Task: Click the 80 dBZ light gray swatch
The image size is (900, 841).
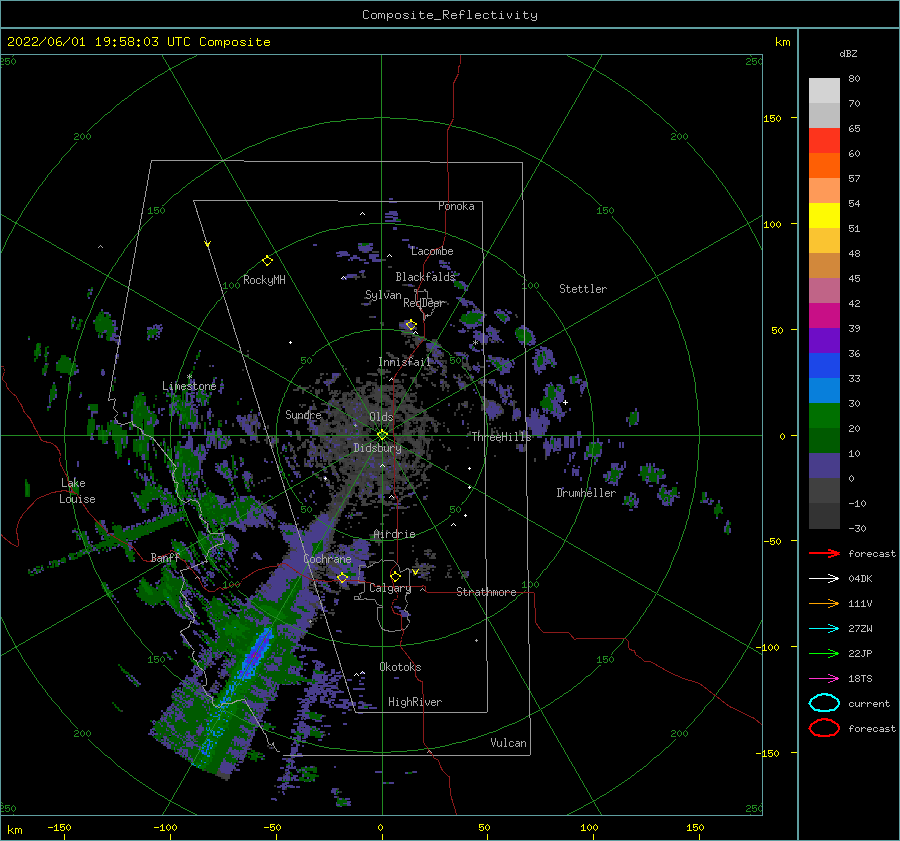Action: tap(824, 91)
